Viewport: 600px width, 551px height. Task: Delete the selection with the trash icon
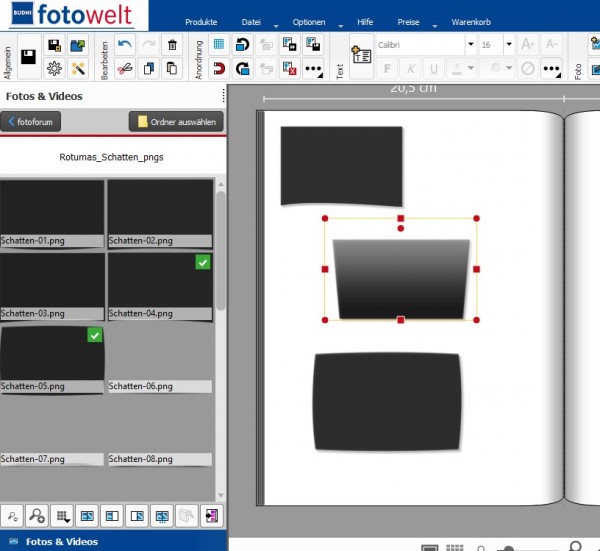172,45
